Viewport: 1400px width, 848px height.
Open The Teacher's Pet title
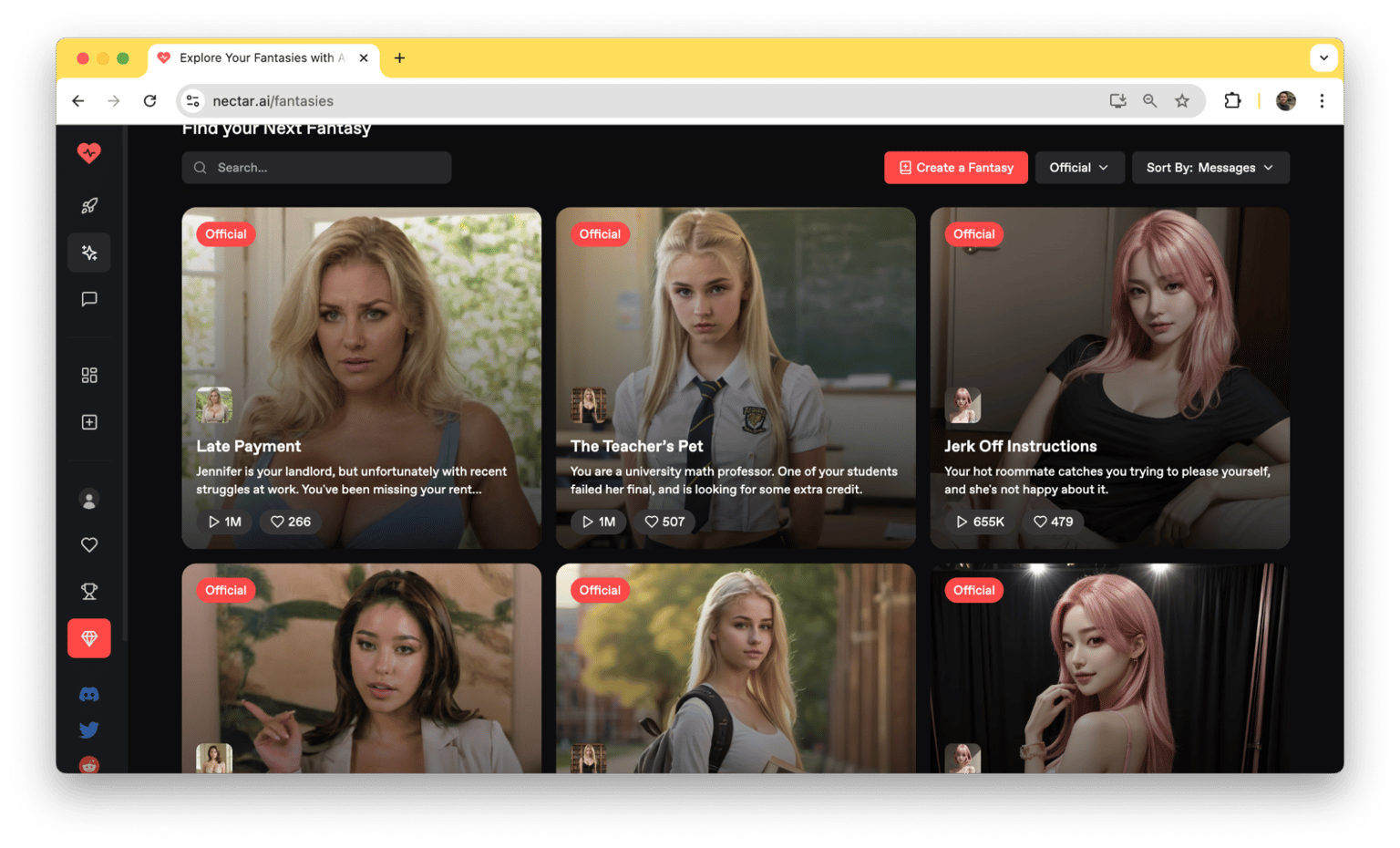(x=637, y=446)
